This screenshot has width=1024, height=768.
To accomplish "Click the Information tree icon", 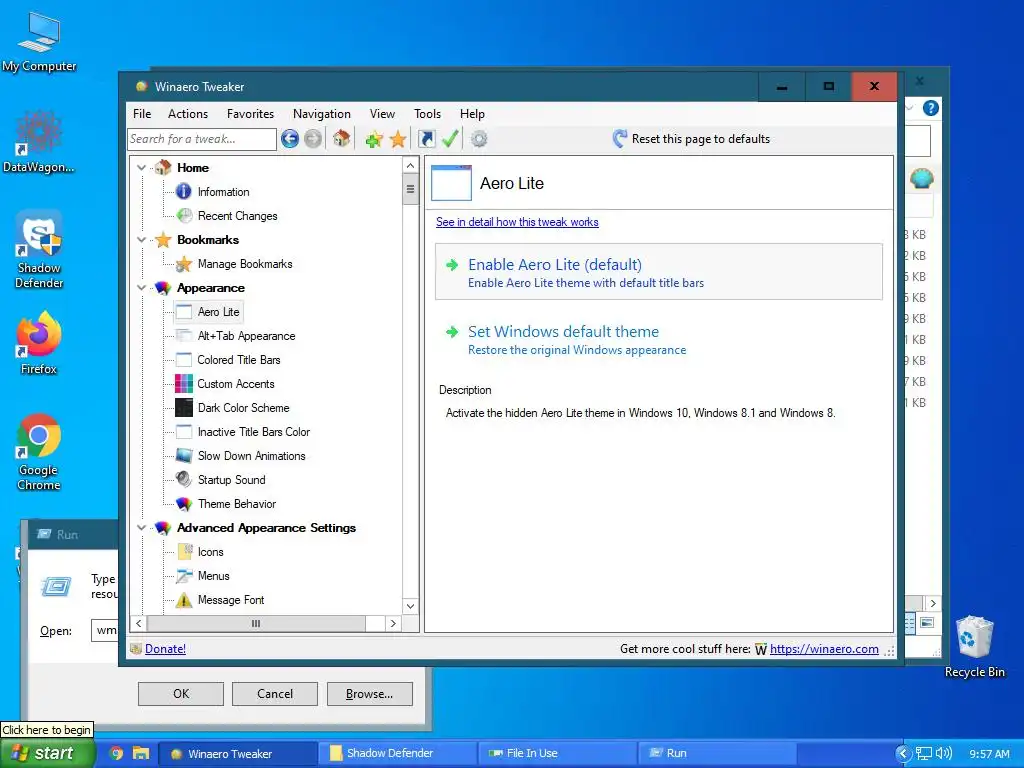I will pos(184,191).
